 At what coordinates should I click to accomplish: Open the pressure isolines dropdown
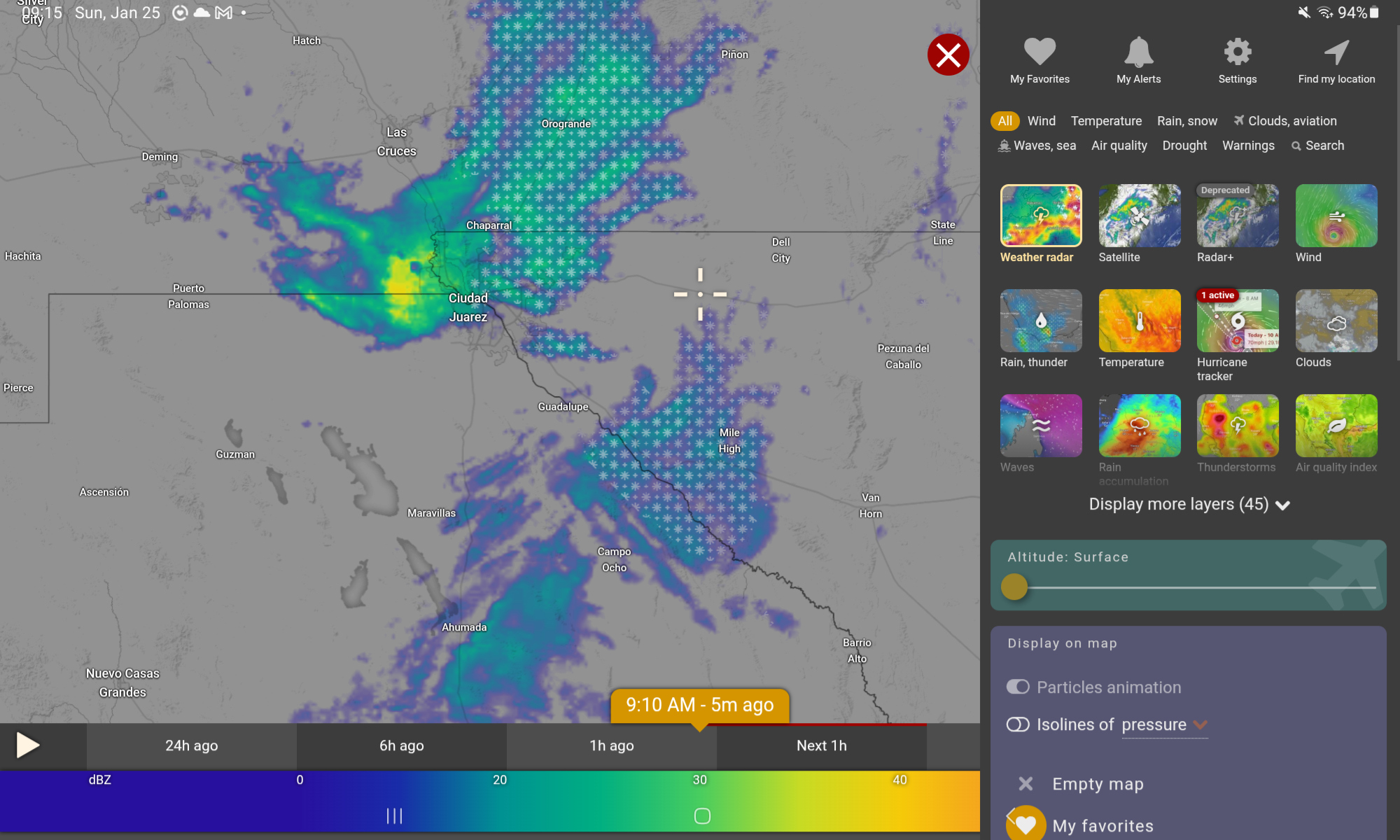(x=1200, y=725)
